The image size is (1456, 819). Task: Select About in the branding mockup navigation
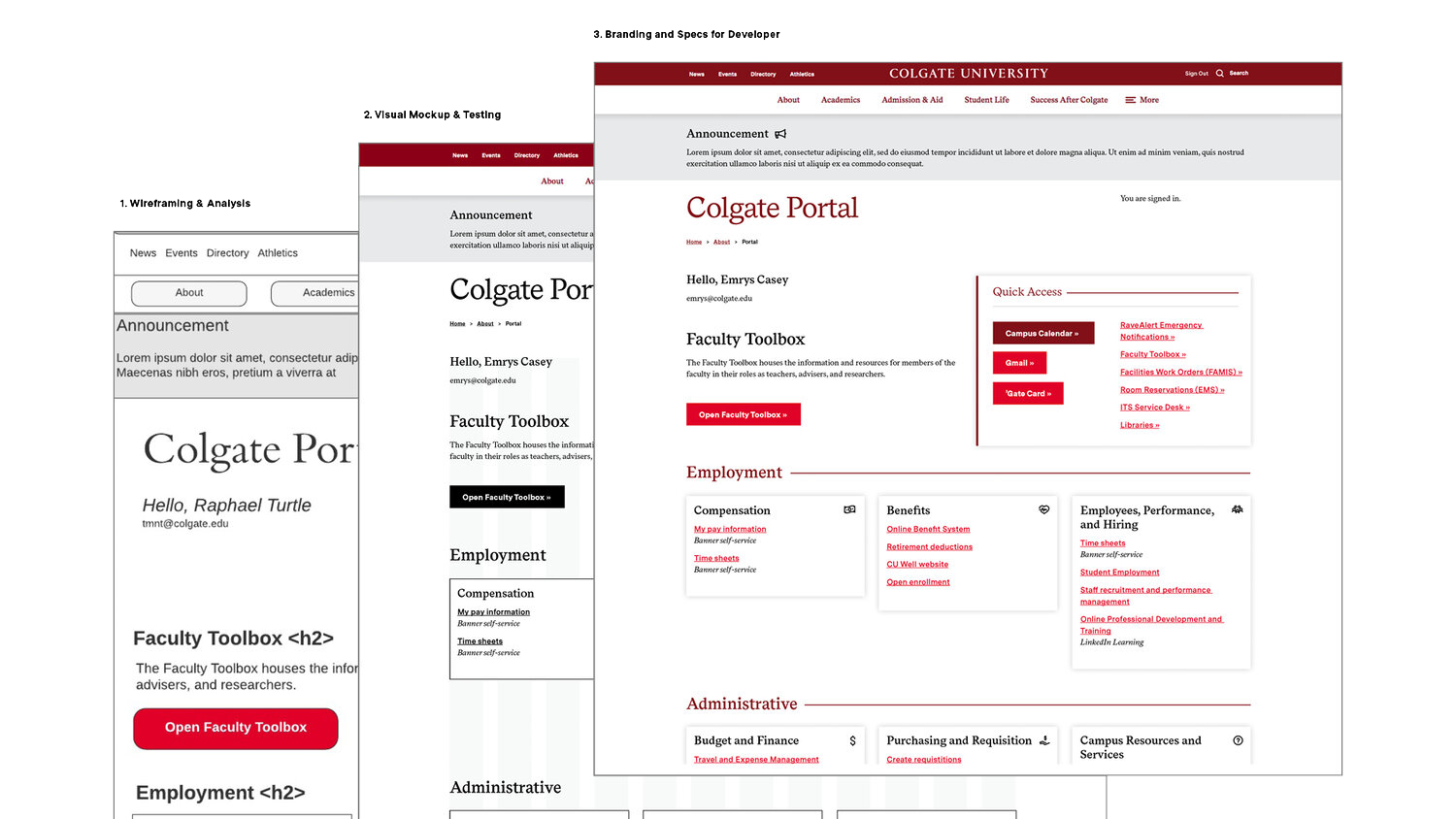788,100
